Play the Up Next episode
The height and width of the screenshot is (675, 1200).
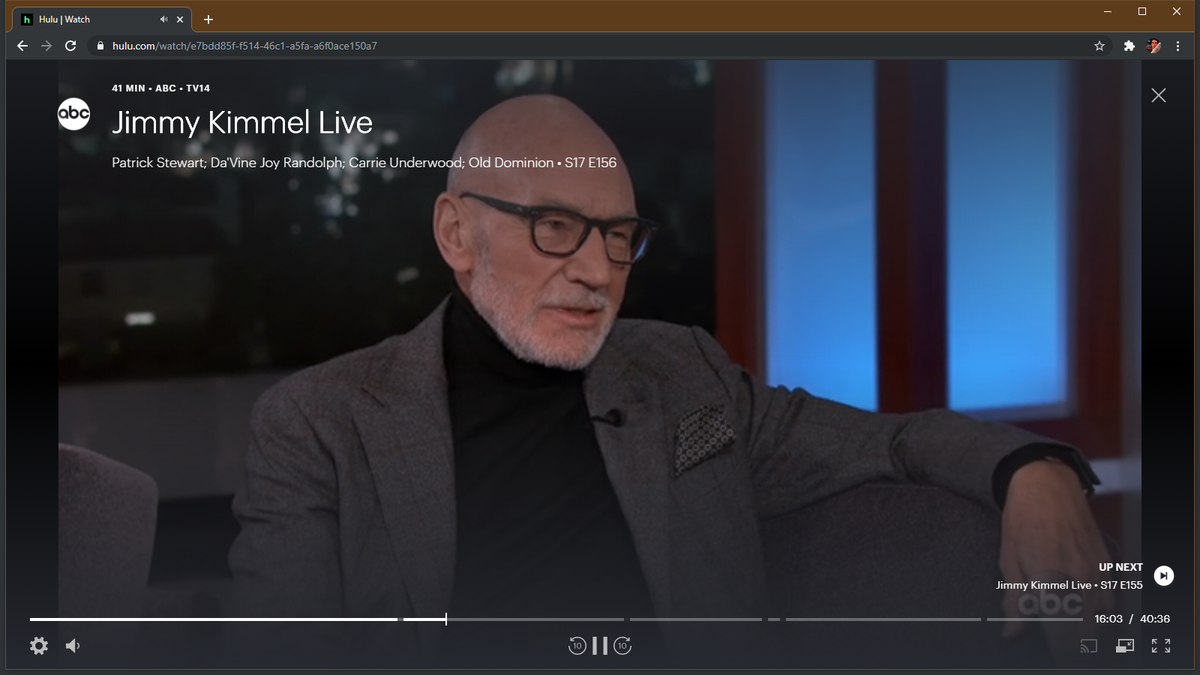[1163, 576]
